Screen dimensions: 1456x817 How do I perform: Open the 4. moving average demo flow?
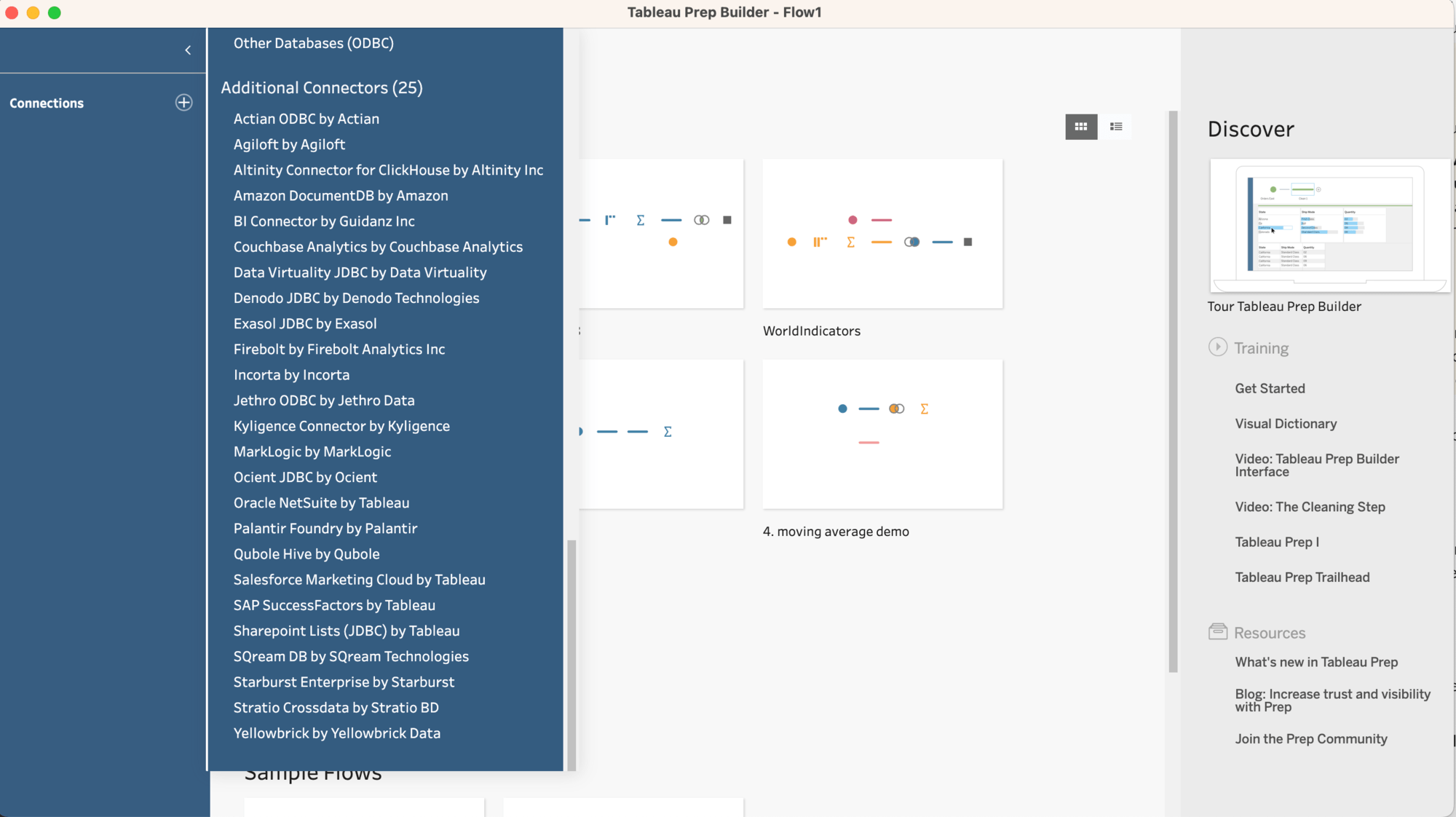click(882, 434)
